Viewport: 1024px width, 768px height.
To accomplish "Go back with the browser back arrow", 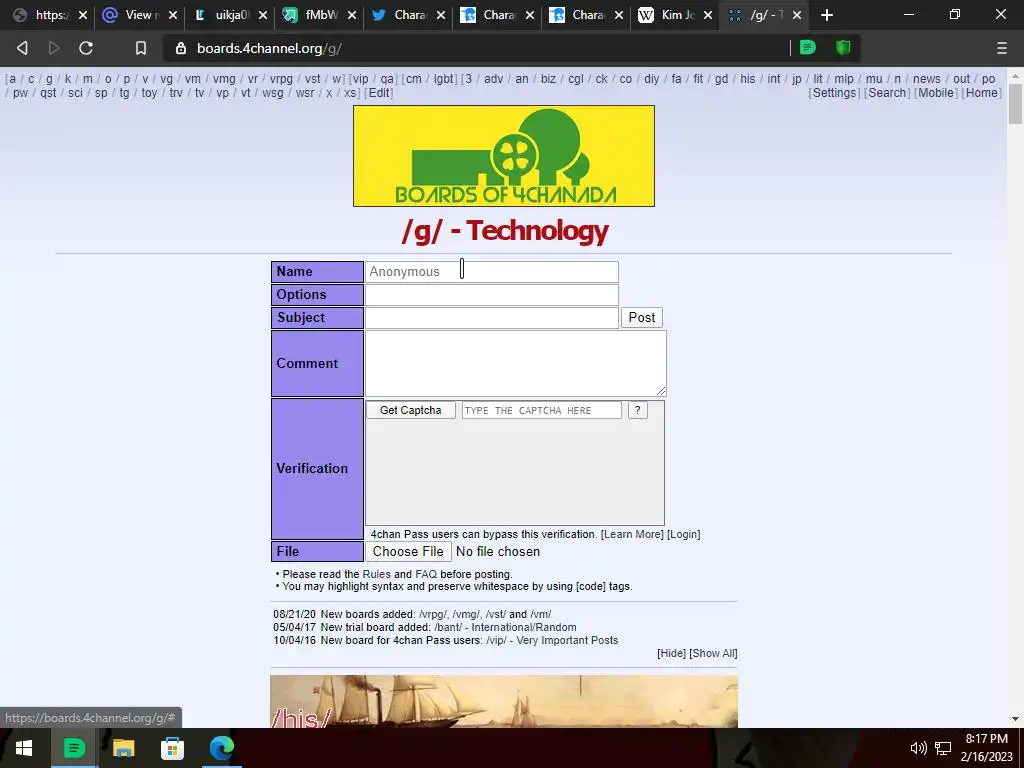I will (x=22, y=48).
